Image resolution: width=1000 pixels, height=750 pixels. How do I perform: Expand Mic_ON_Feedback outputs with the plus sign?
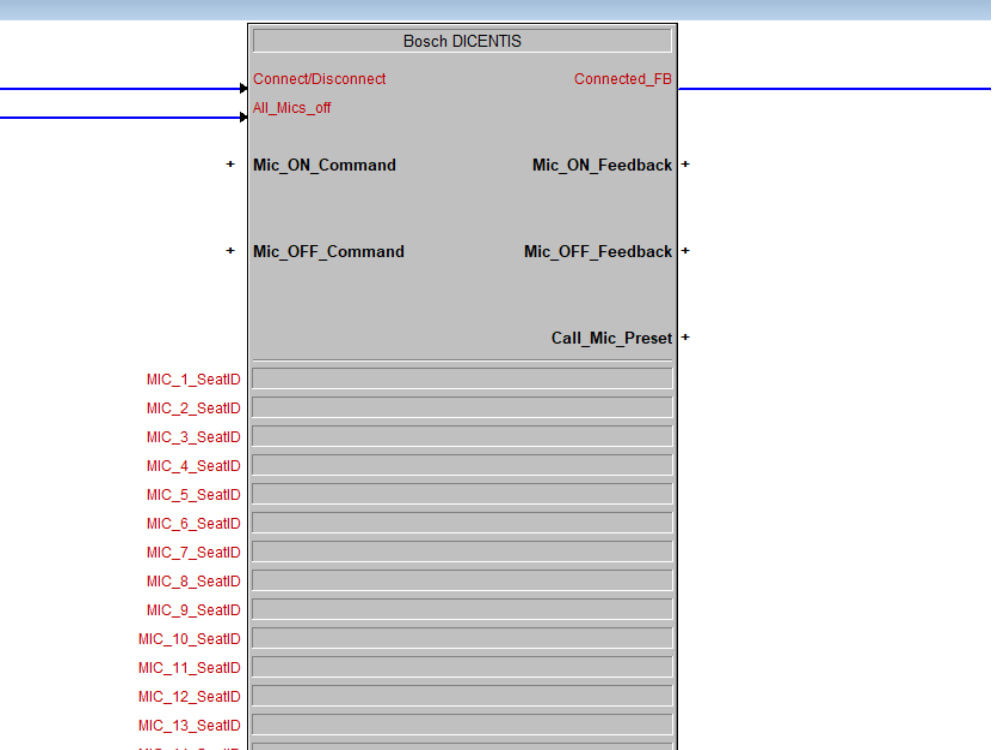pyautogui.click(x=684, y=165)
